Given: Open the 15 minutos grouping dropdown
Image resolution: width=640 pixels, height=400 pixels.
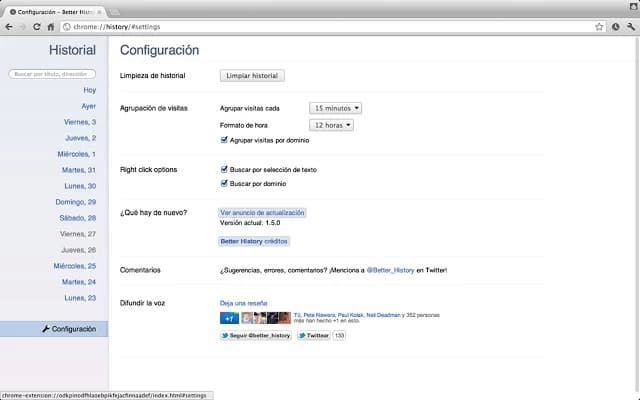Looking at the screenshot, I should 336,107.
